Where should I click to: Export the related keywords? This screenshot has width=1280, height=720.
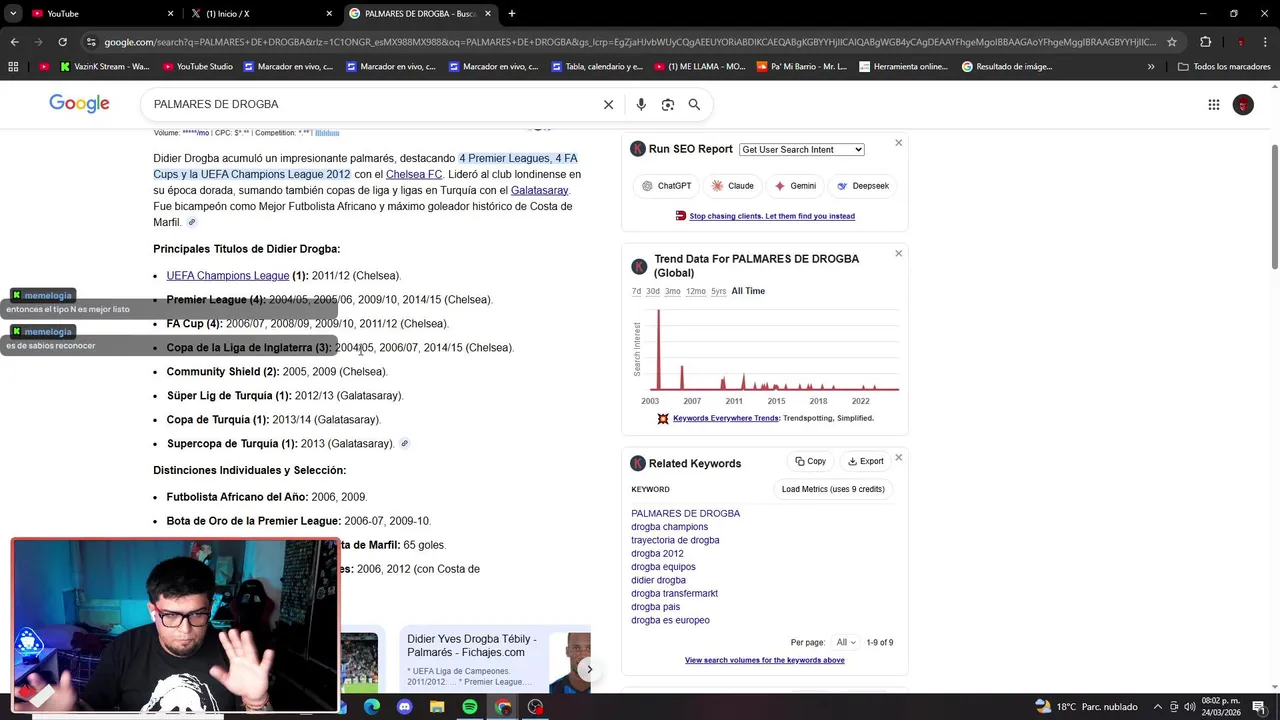[x=866, y=461]
